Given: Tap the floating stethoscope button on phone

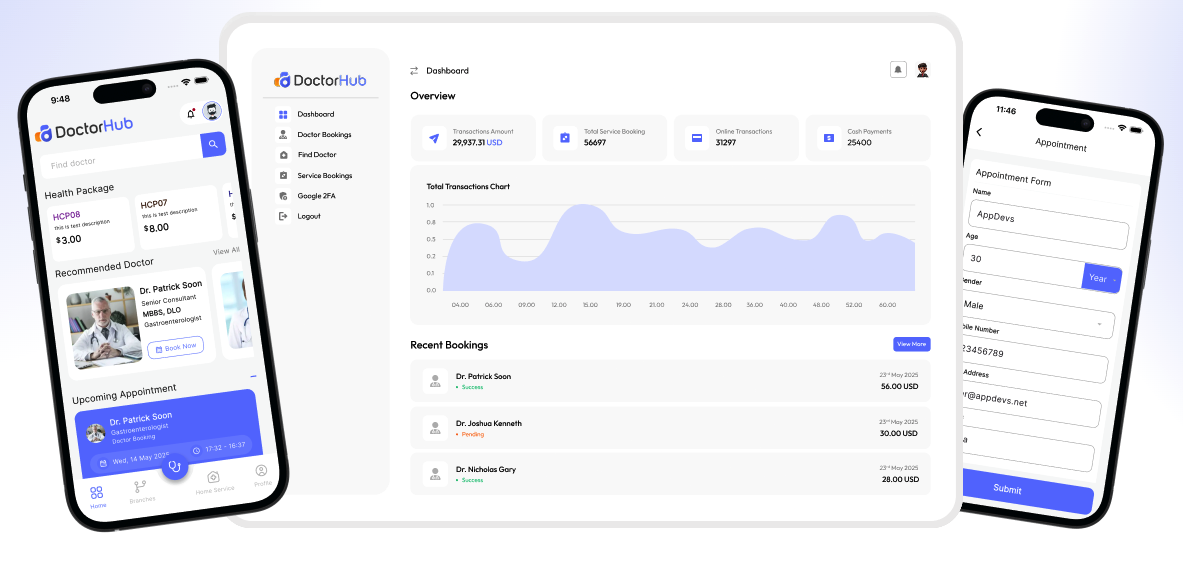Looking at the screenshot, I should click(175, 466).
